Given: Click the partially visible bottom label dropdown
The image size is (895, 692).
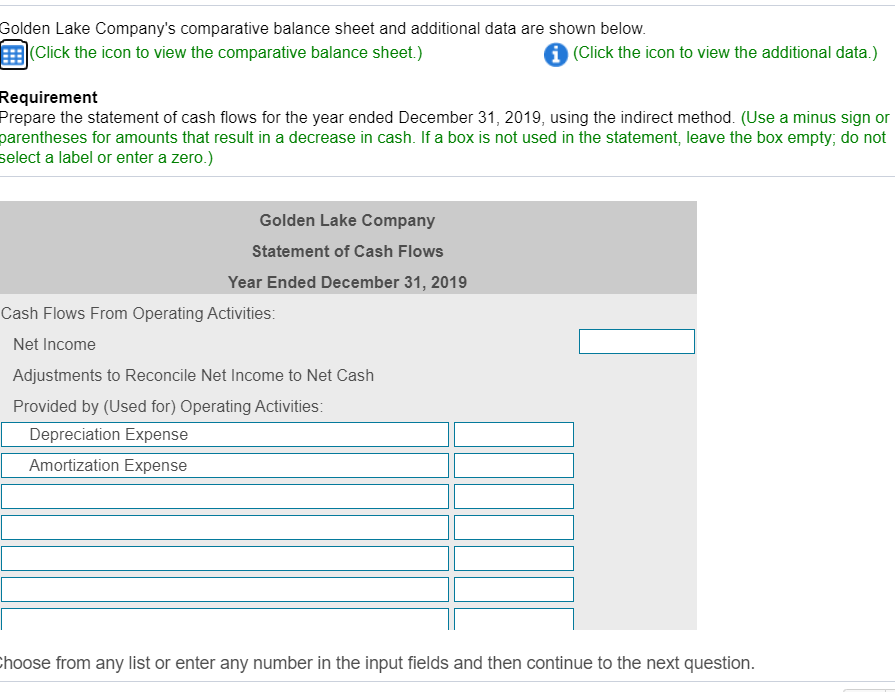Looking at the screenshot, I should (x=224, y=618).
